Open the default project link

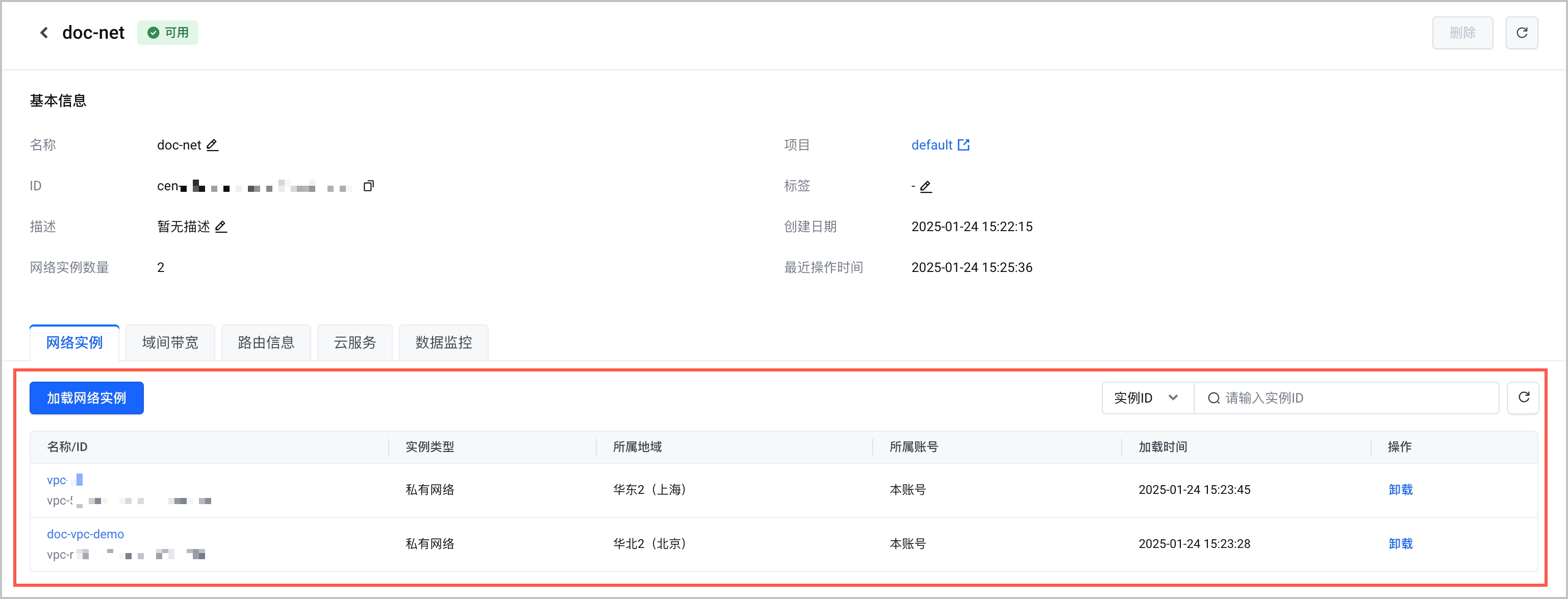(931, 145)
